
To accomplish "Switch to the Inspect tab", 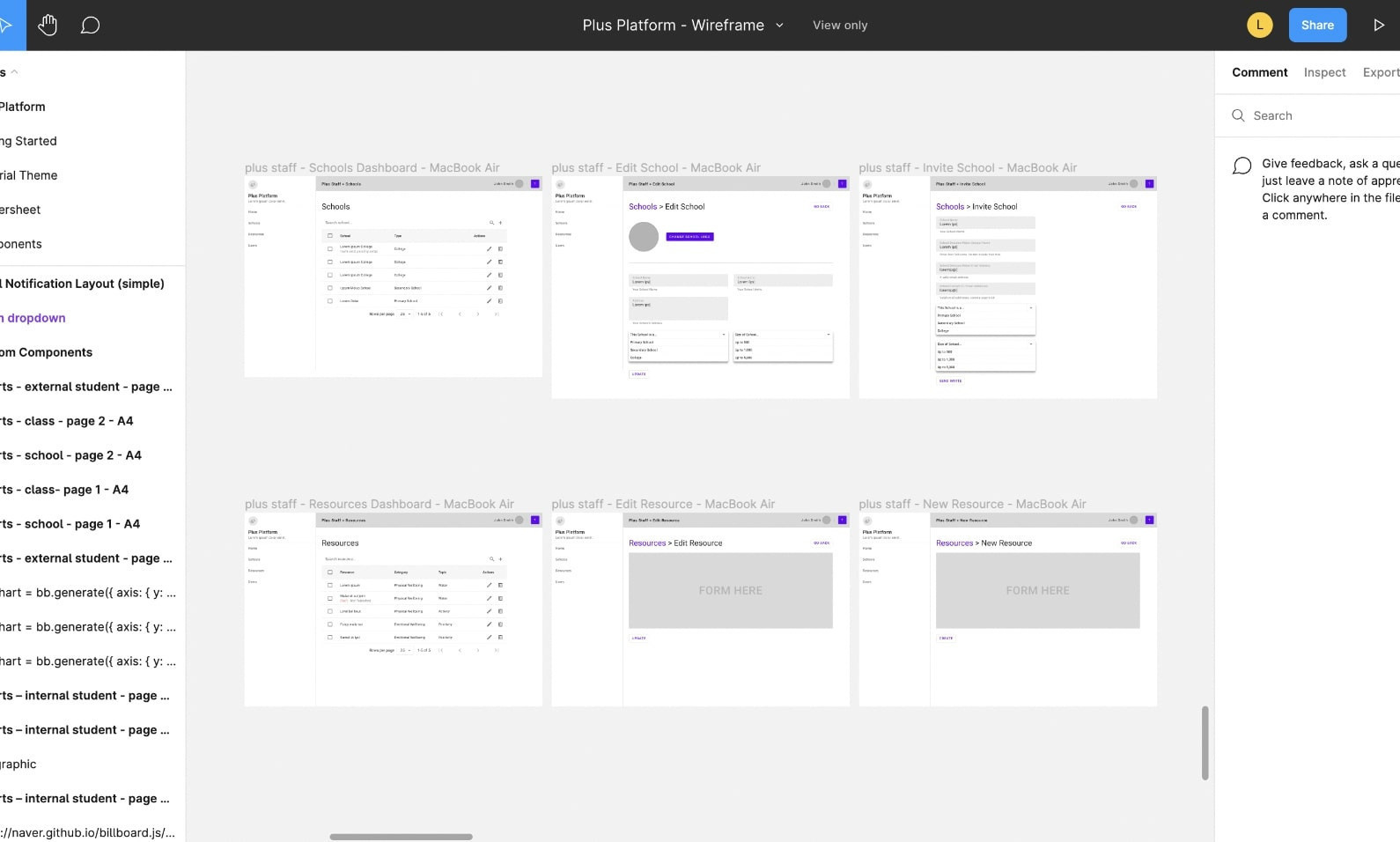I will [1324, 72].
